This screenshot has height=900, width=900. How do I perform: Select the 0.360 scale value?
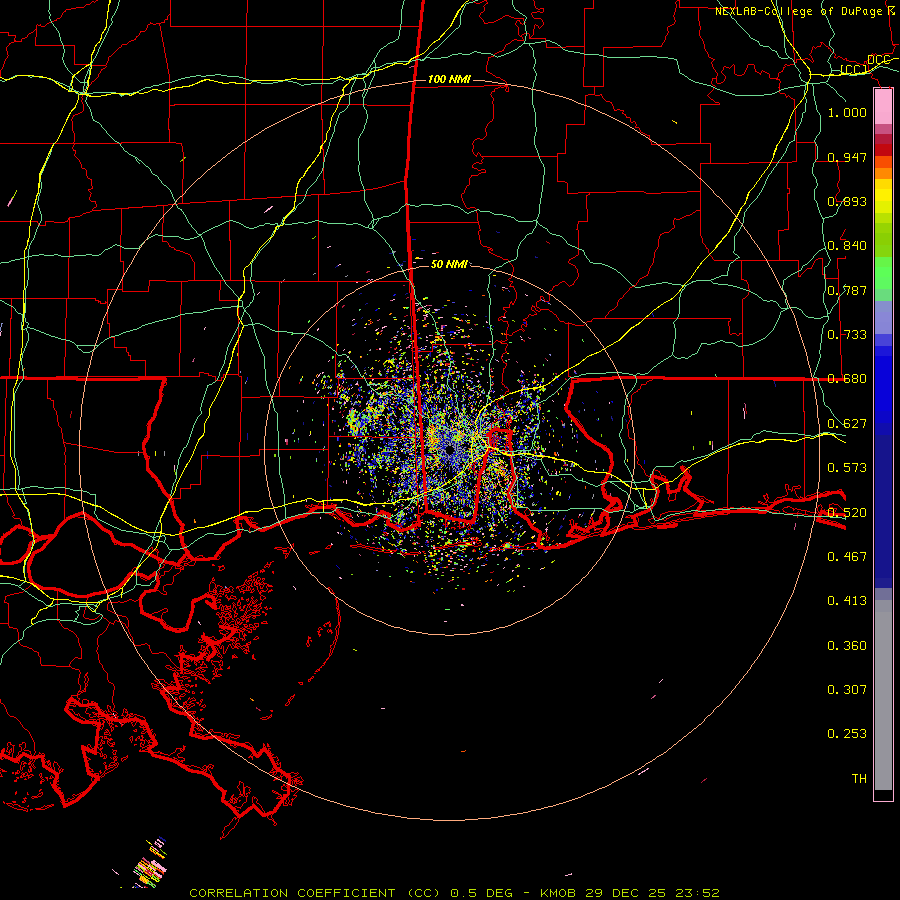tap(847, 645)
